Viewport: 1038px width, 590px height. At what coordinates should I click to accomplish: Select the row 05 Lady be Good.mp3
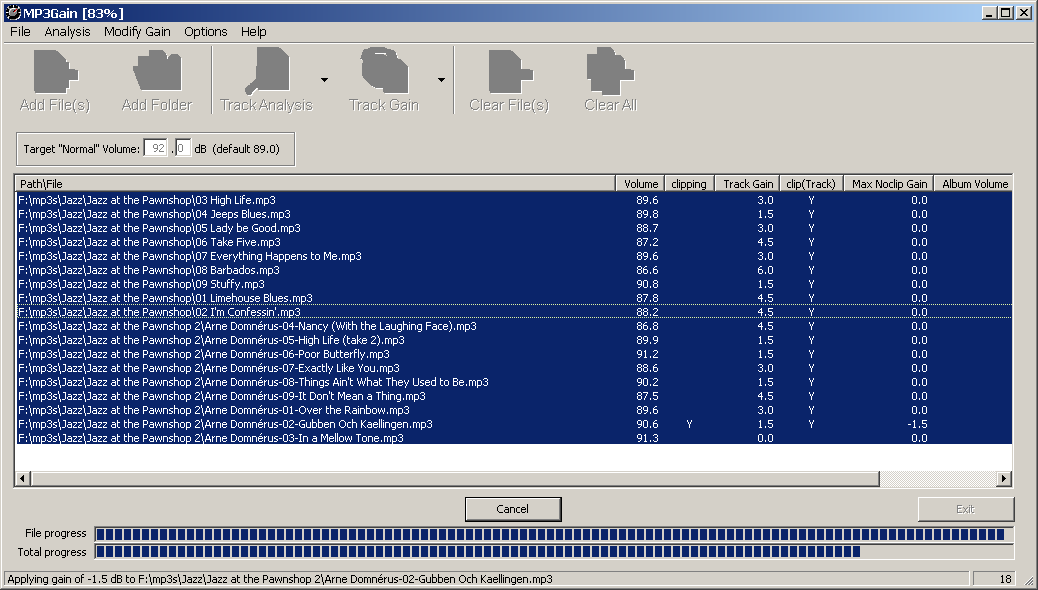click(x=514, y=228)
